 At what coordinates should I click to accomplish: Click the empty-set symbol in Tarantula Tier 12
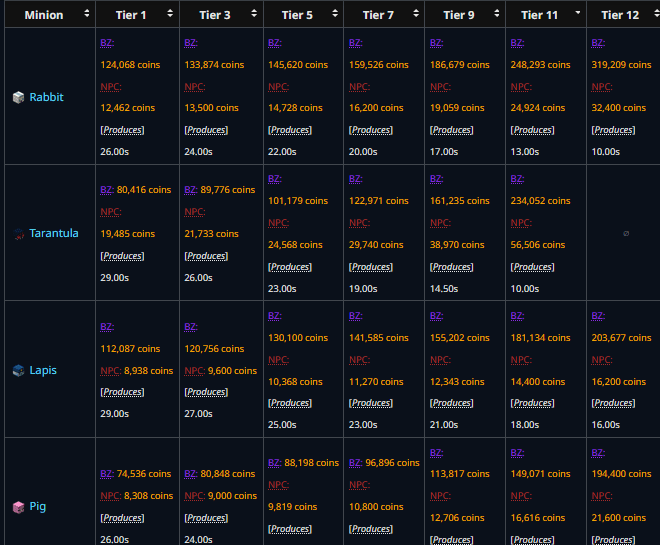point(626,234)
